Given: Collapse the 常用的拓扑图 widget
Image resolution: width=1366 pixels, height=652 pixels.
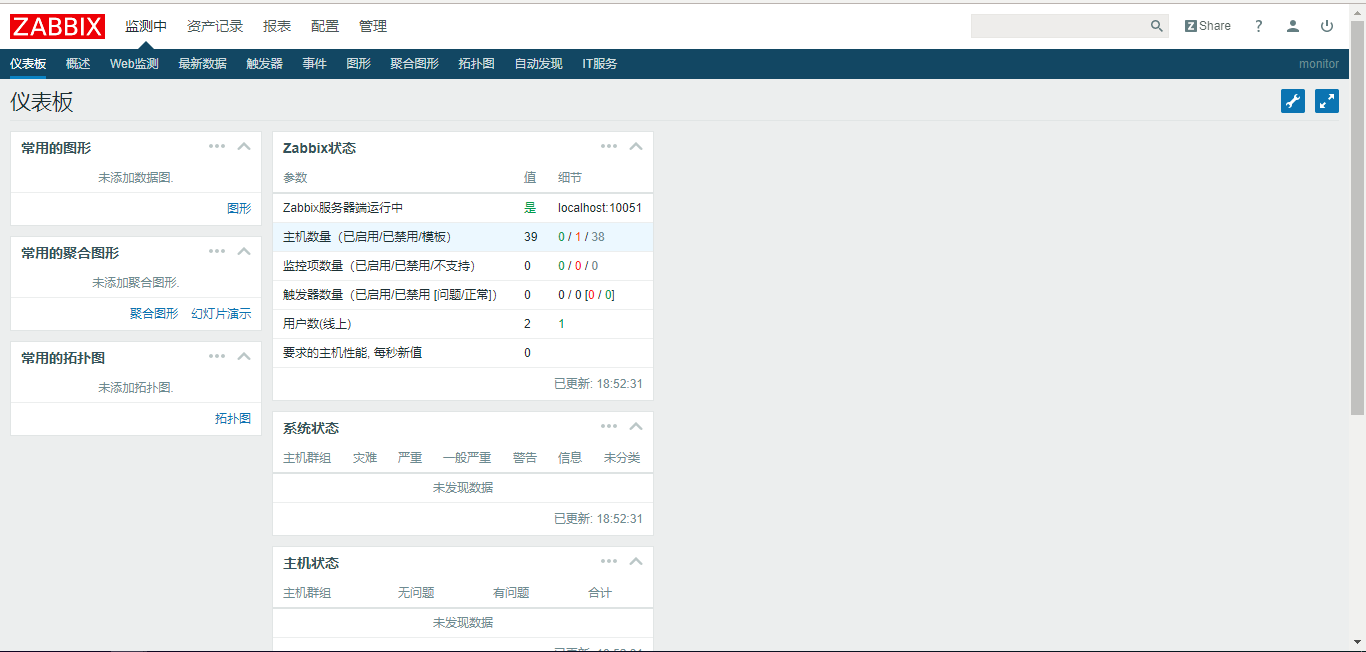Looking at the screenshot, I should 244,356.
